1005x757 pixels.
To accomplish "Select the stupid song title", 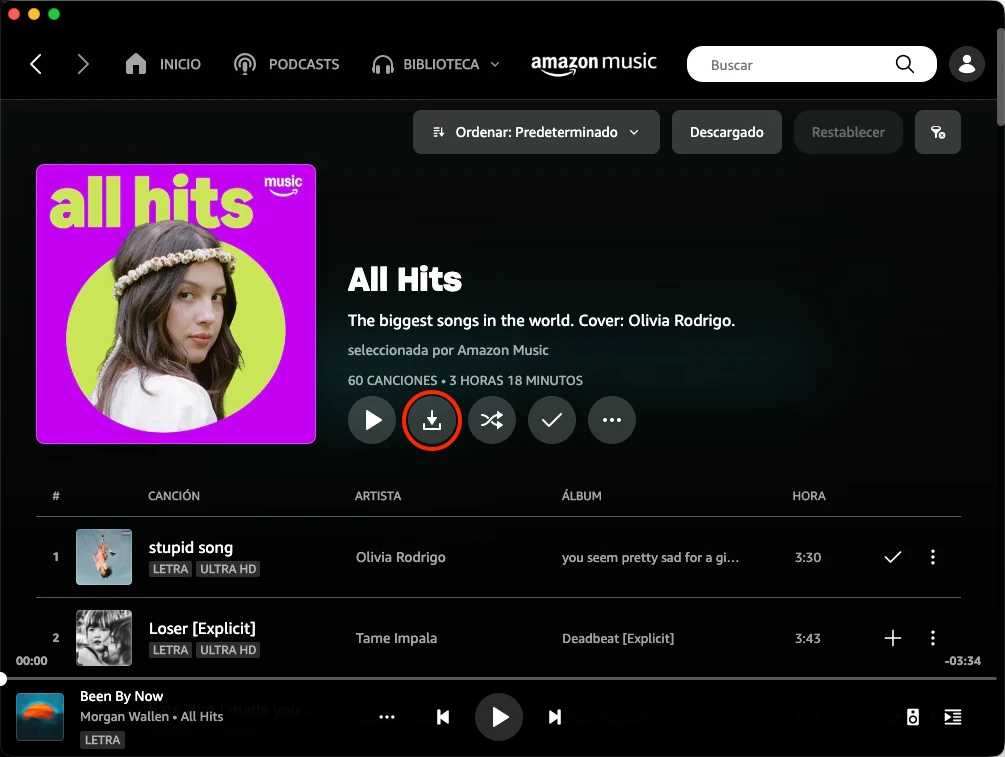I will click(x=191, y=547).
